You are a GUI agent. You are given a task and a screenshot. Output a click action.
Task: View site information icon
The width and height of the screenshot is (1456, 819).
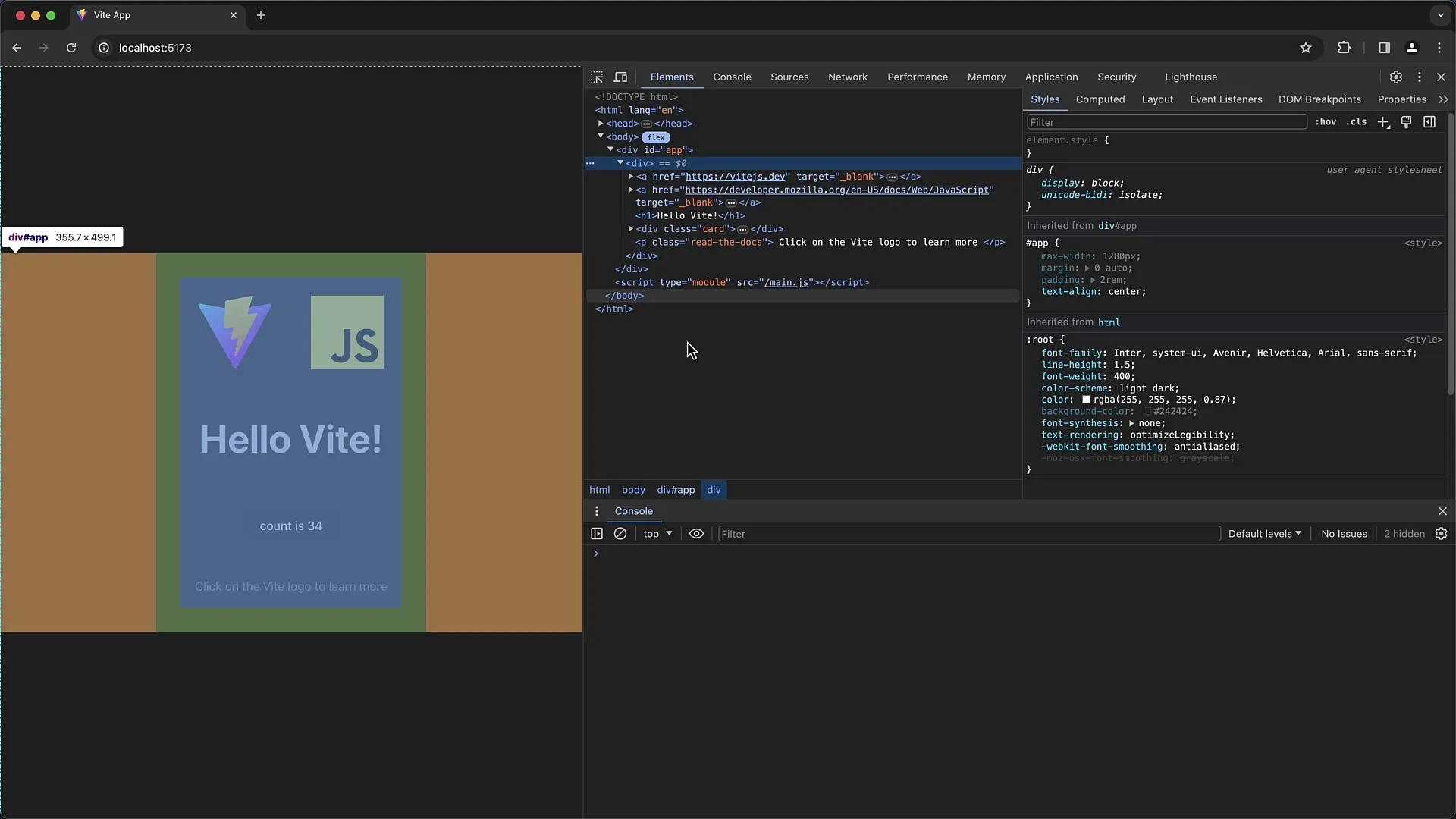[x=104, y=48]
